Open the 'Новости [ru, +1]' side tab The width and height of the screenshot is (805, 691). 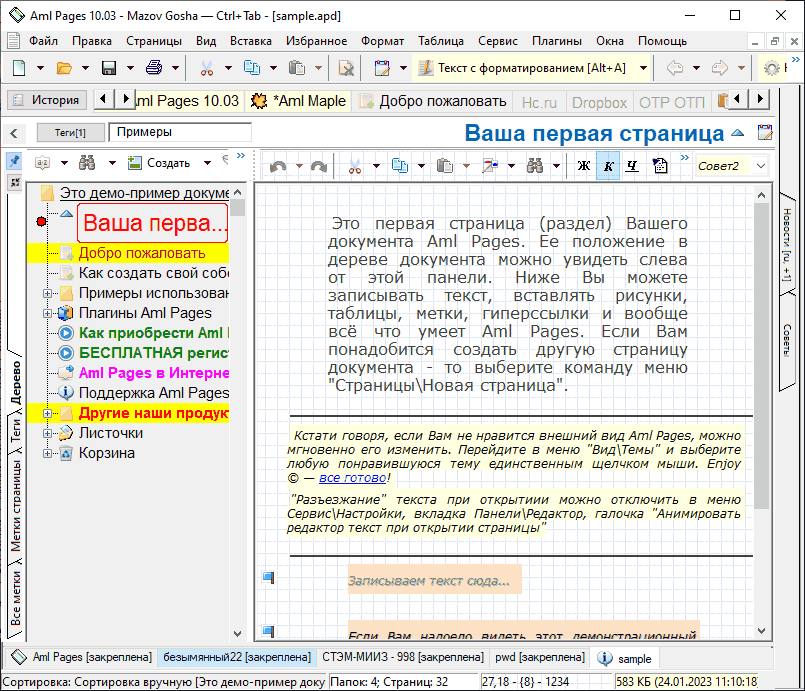pyautogui.click(x=787, y=245)
